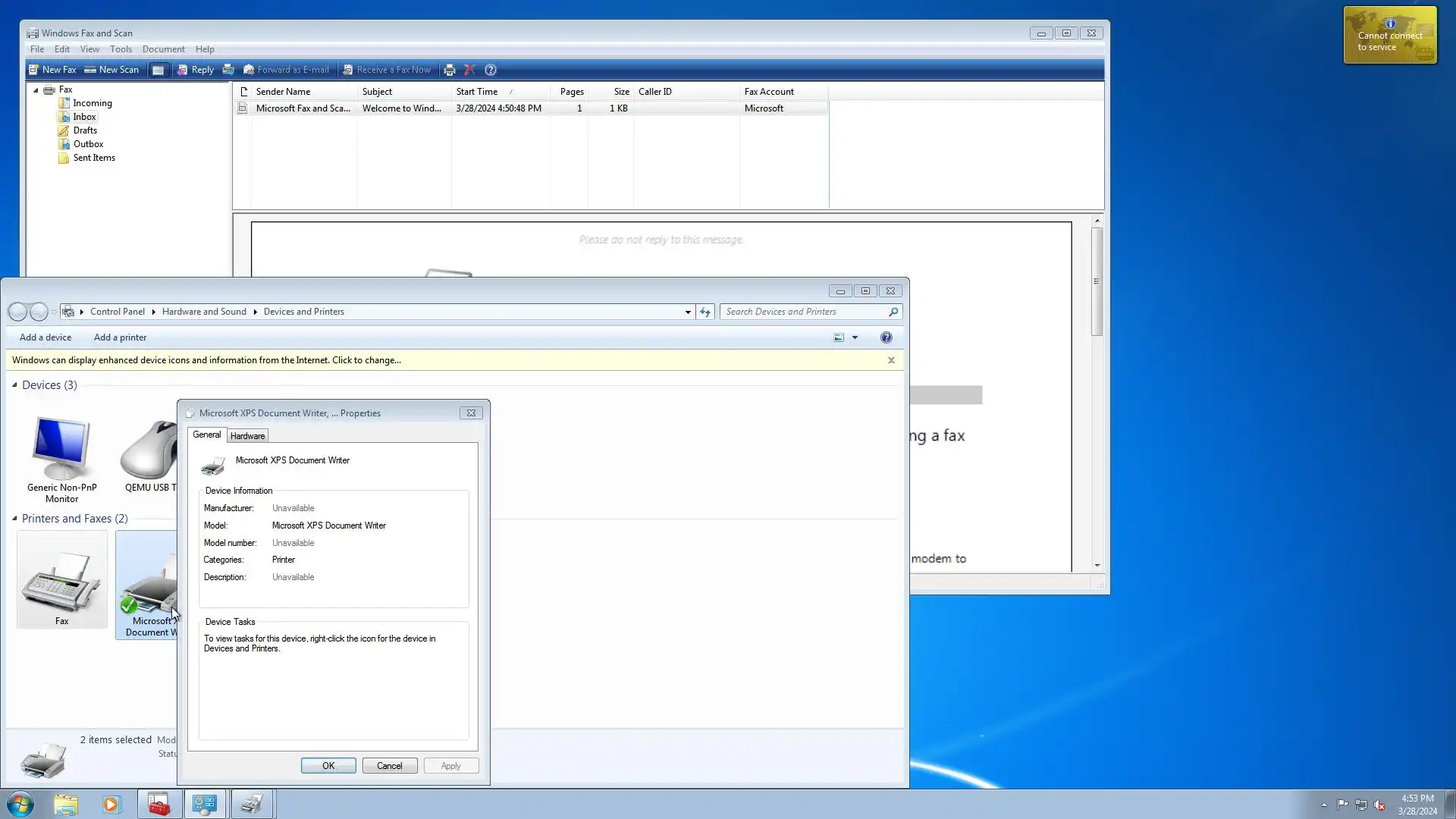Open the view options dropdown arrow
The height and width of the screenshot is (819, 1456).
[855, 338]
